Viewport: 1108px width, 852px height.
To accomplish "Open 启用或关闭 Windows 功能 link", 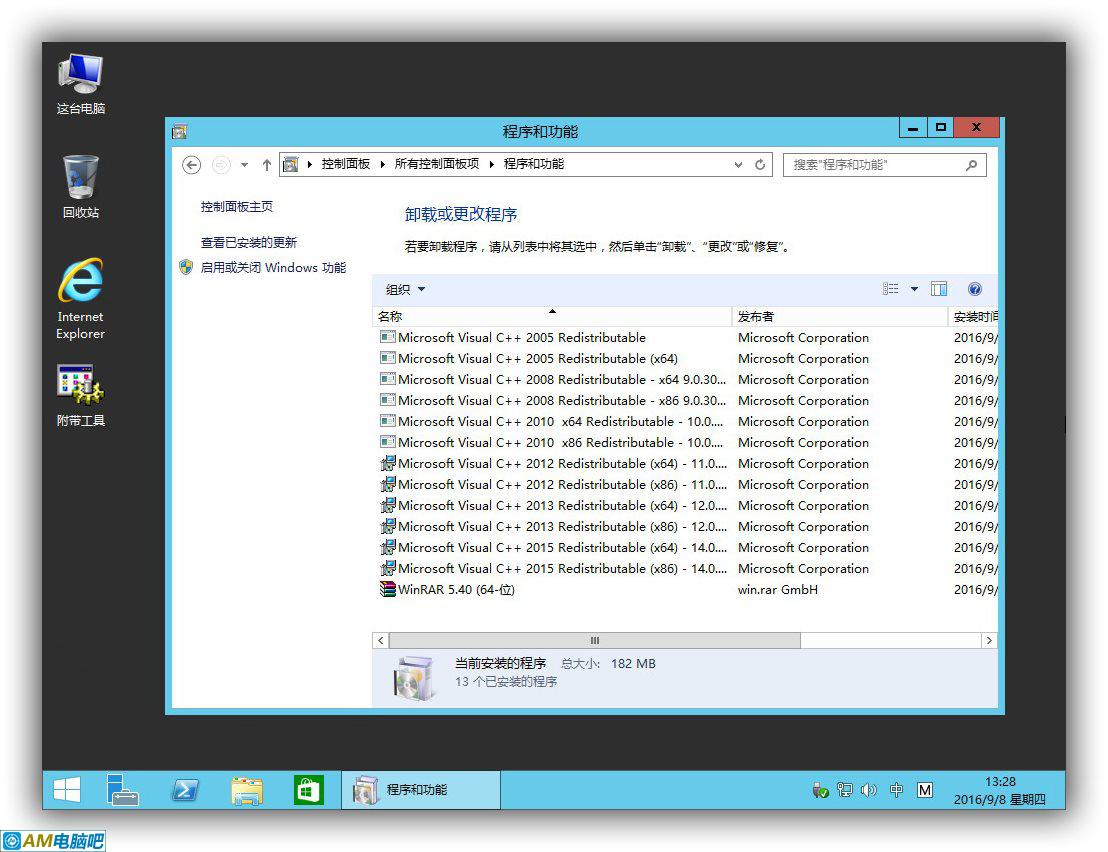I will tap(273, 267).
